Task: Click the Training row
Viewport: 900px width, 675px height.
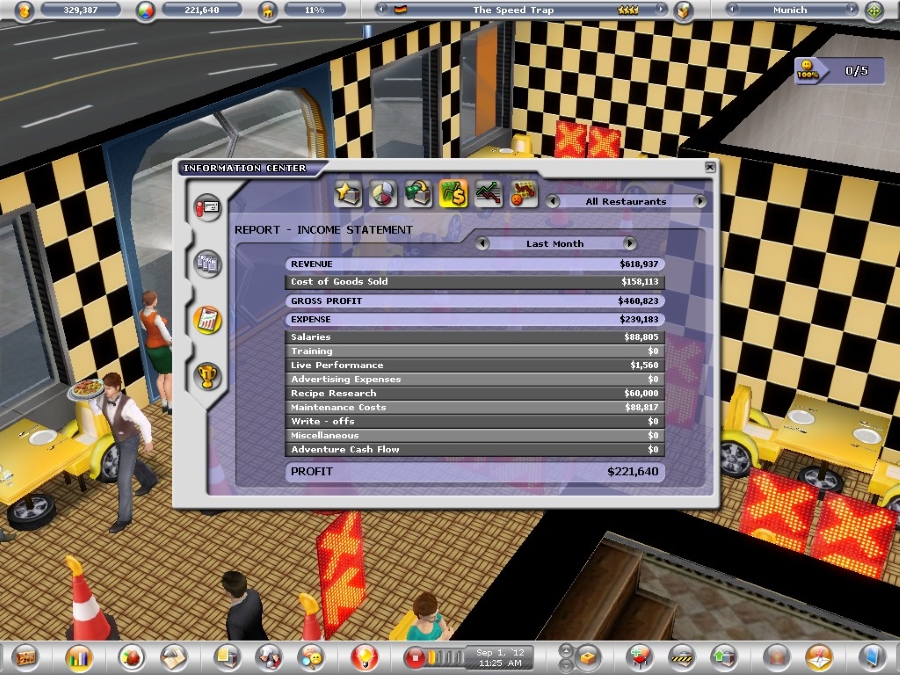Action: click(475, 351)
